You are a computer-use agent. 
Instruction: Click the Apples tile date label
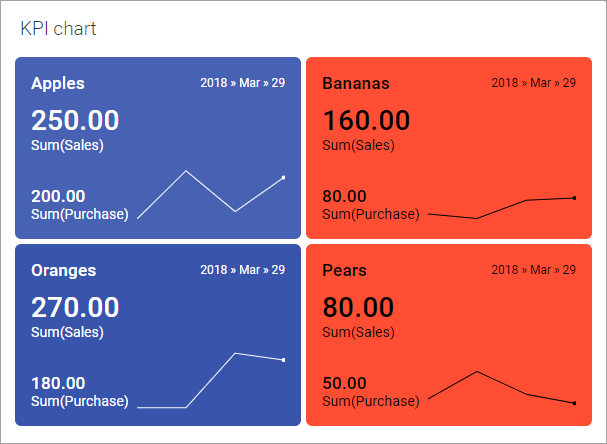click(x=243, y=83)
